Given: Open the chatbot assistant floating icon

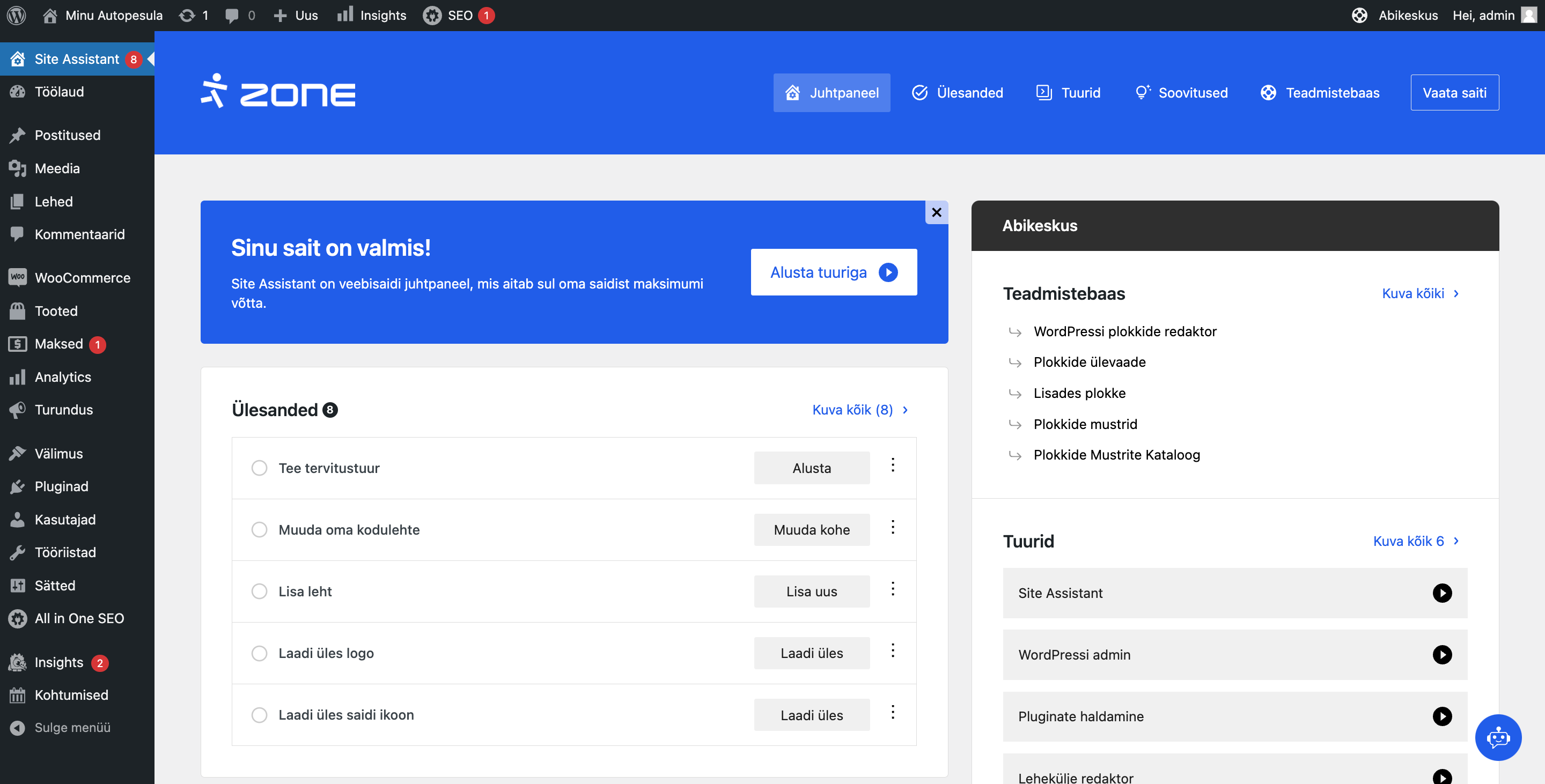Looking at the screenshot, I should point(1498,737).
